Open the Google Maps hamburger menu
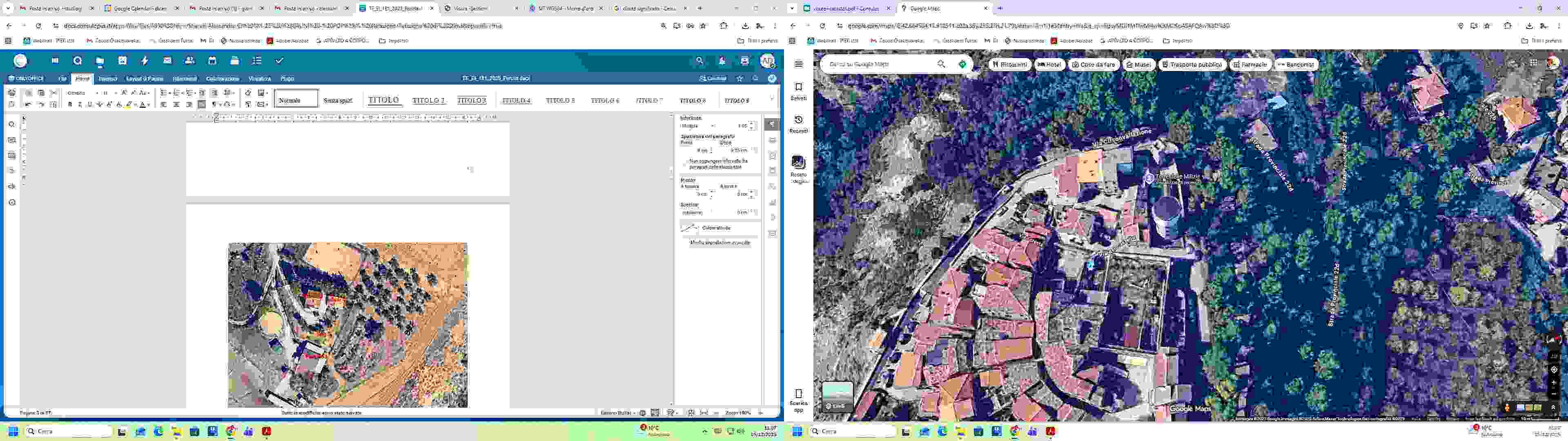 [799, 64]
